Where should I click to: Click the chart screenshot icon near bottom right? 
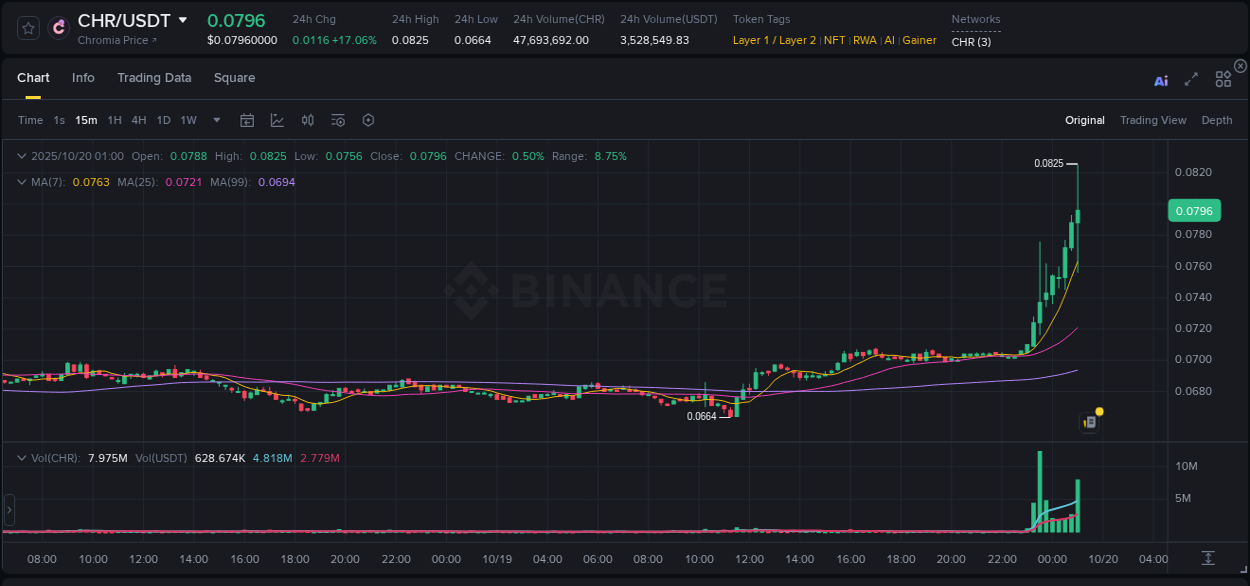click(x=1089, y=422)
